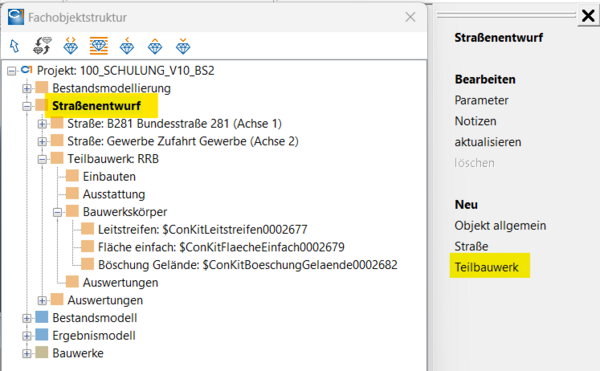Click the diamond icon with left chevron
Screen dimensions: 600x371
127,46
